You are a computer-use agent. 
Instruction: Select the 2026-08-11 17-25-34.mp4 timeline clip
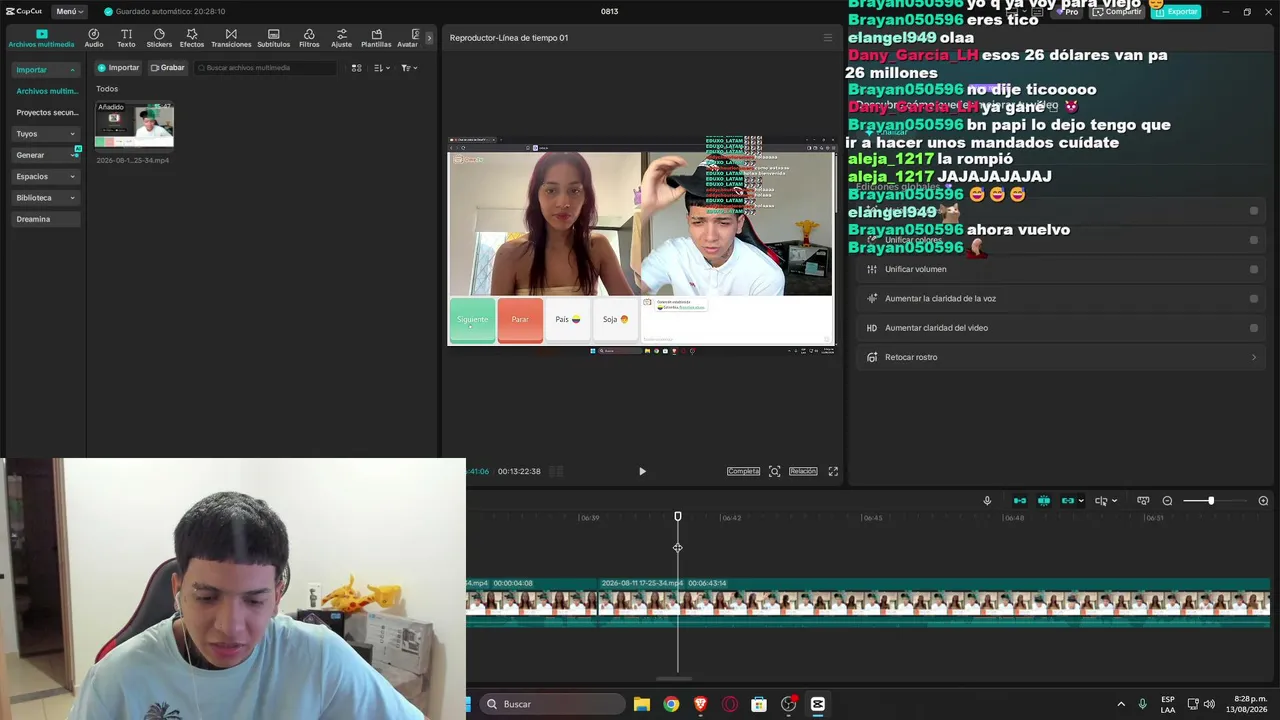click(934, 602)
